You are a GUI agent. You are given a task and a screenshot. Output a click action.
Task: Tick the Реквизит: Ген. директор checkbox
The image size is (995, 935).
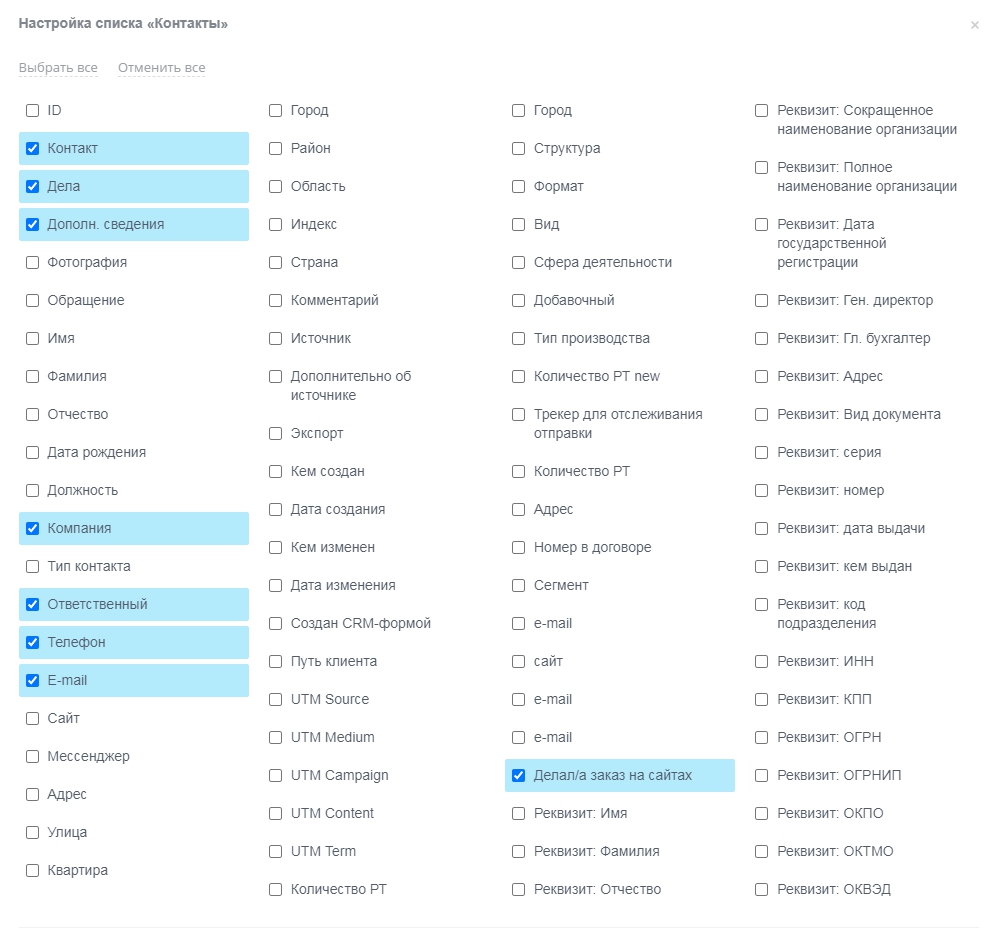coord(761,301)
